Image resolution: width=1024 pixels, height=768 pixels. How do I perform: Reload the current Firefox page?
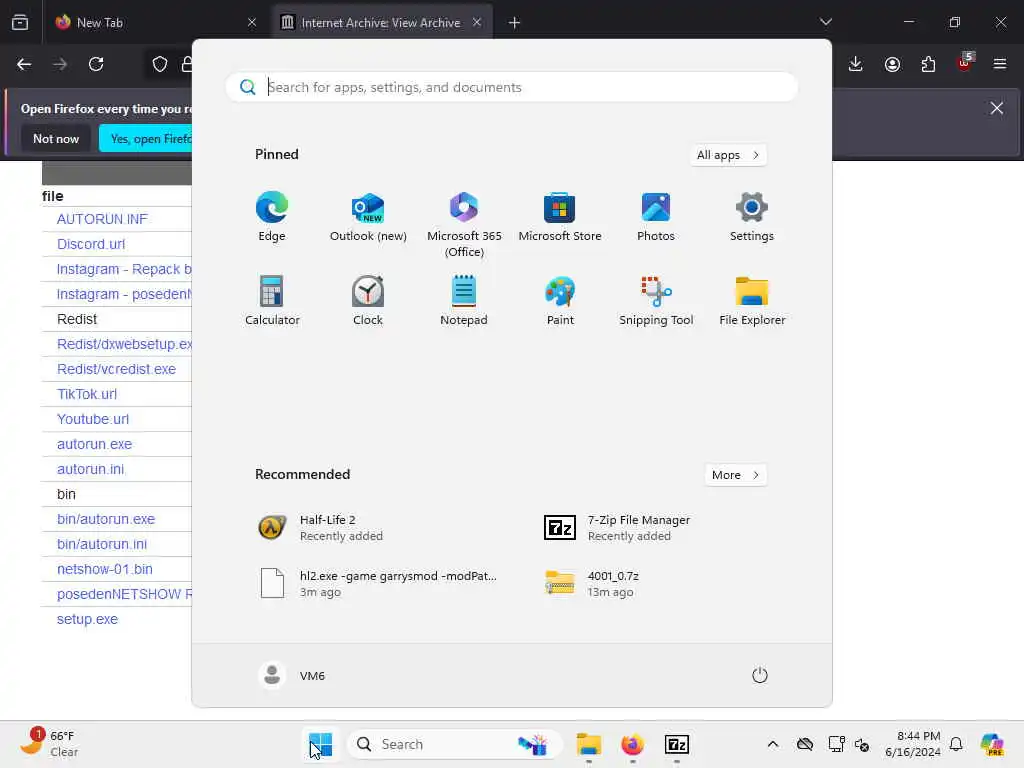[x=96, y=64]
